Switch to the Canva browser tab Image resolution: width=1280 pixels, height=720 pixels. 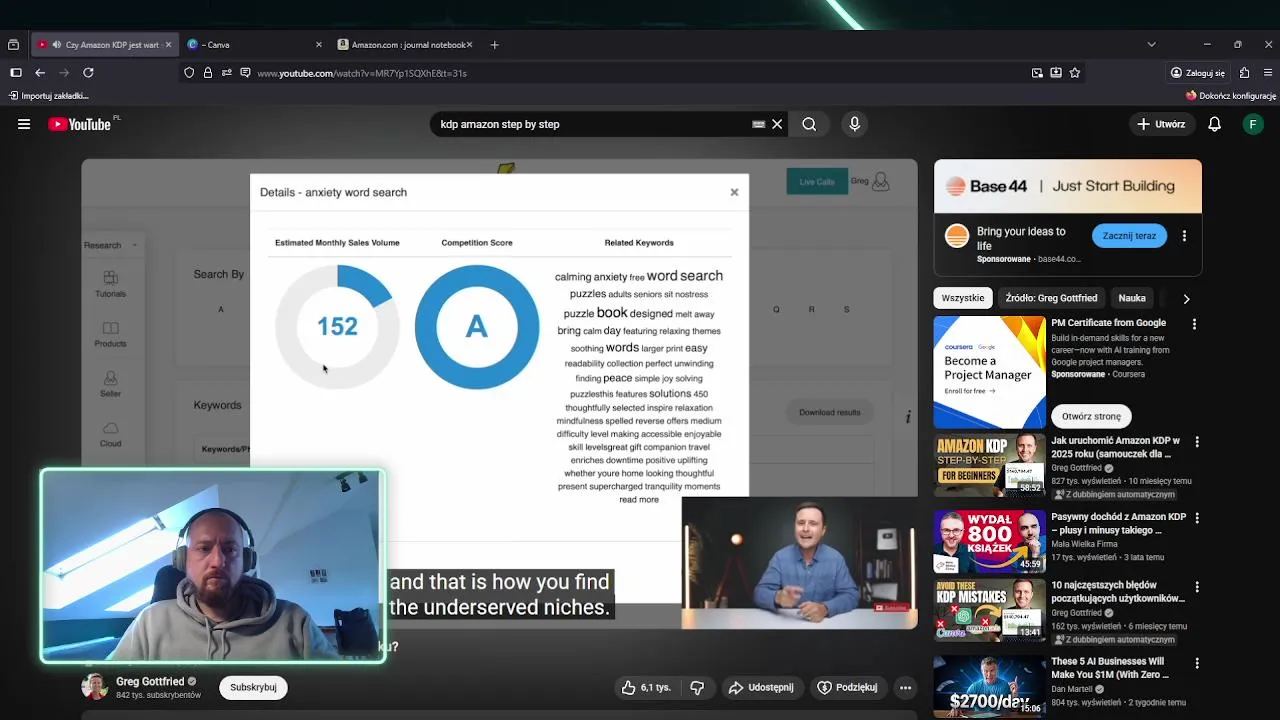pyautogui.click(x=255, y=45)
